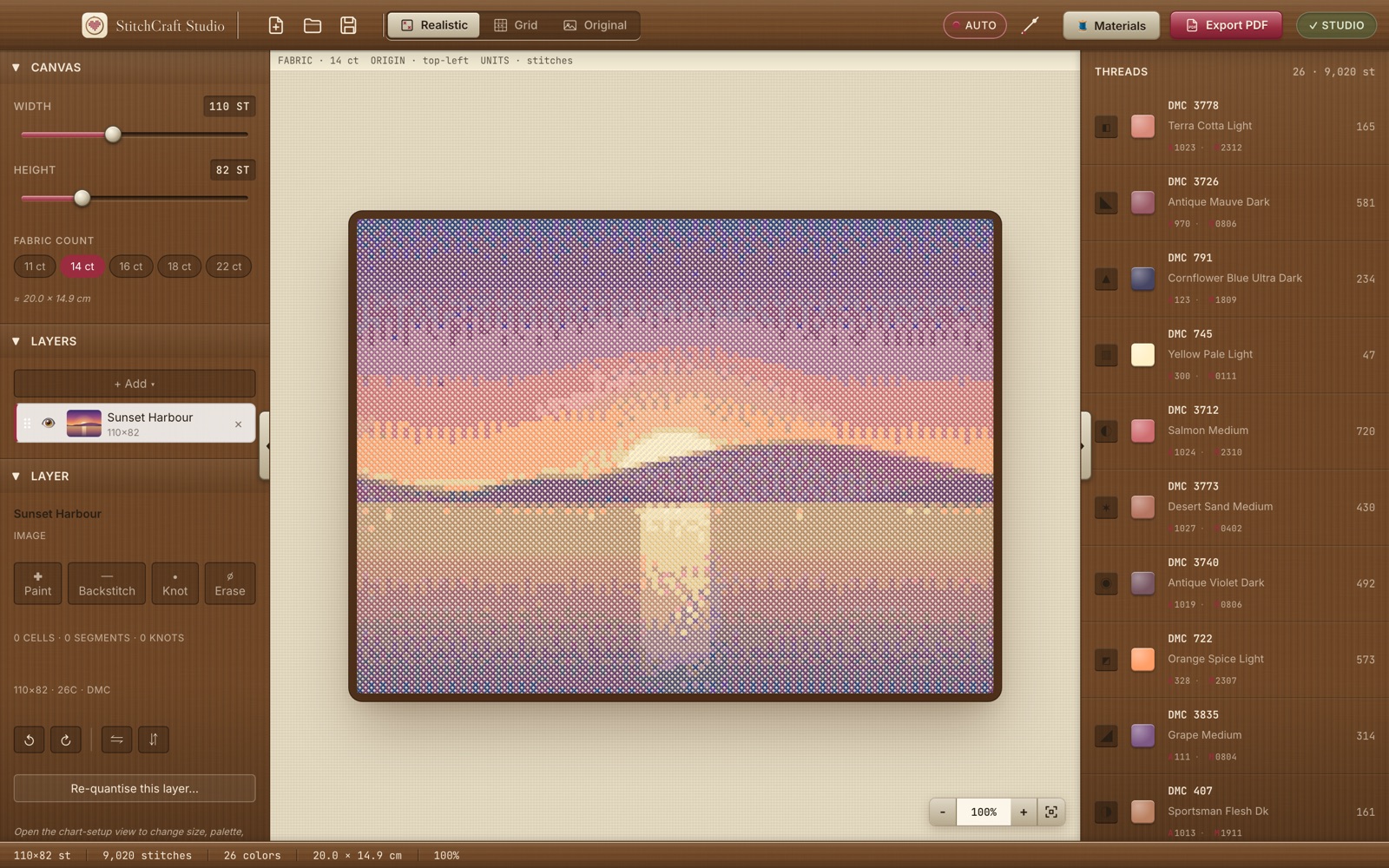Create a new file with the plus icon

point(276,25)
